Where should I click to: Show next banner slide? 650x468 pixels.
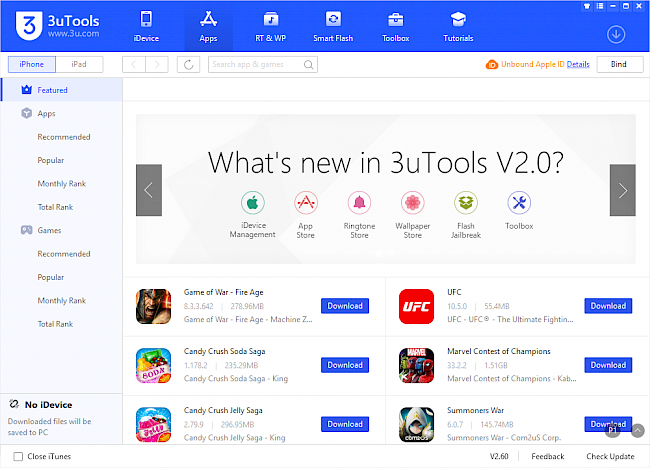[x=623, y=190]
